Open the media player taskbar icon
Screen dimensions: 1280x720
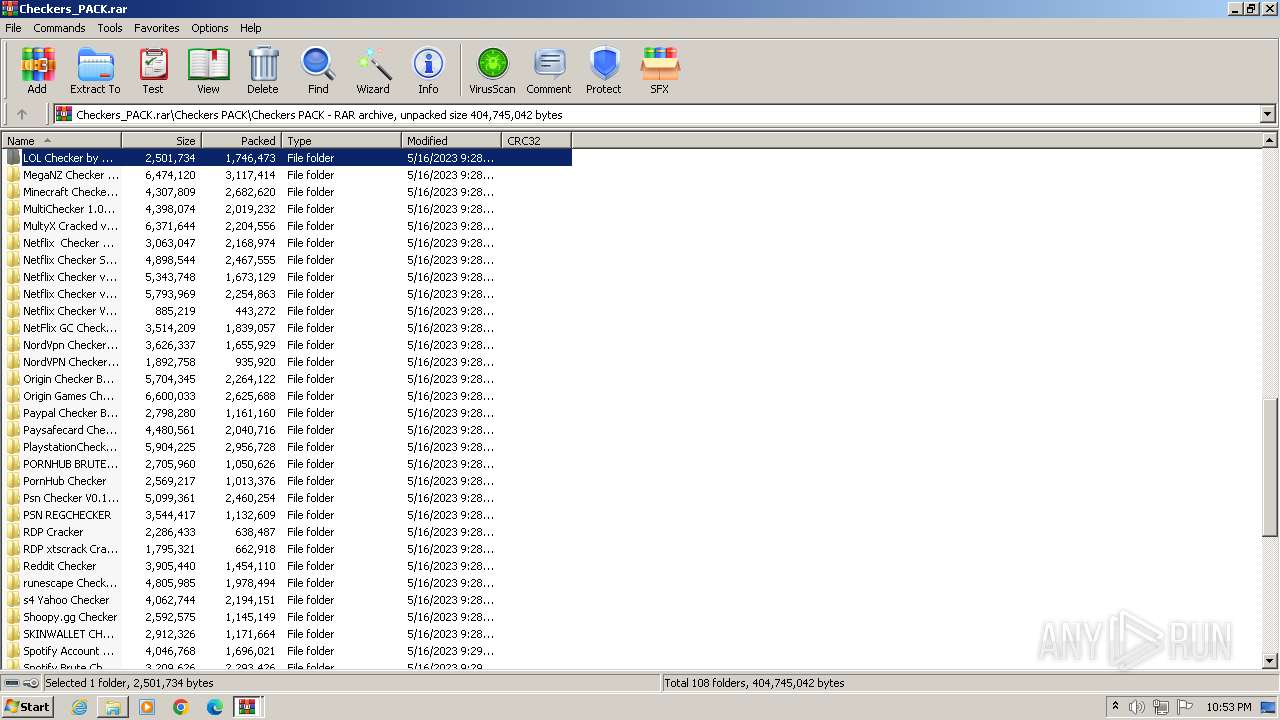tap(147, 707)
